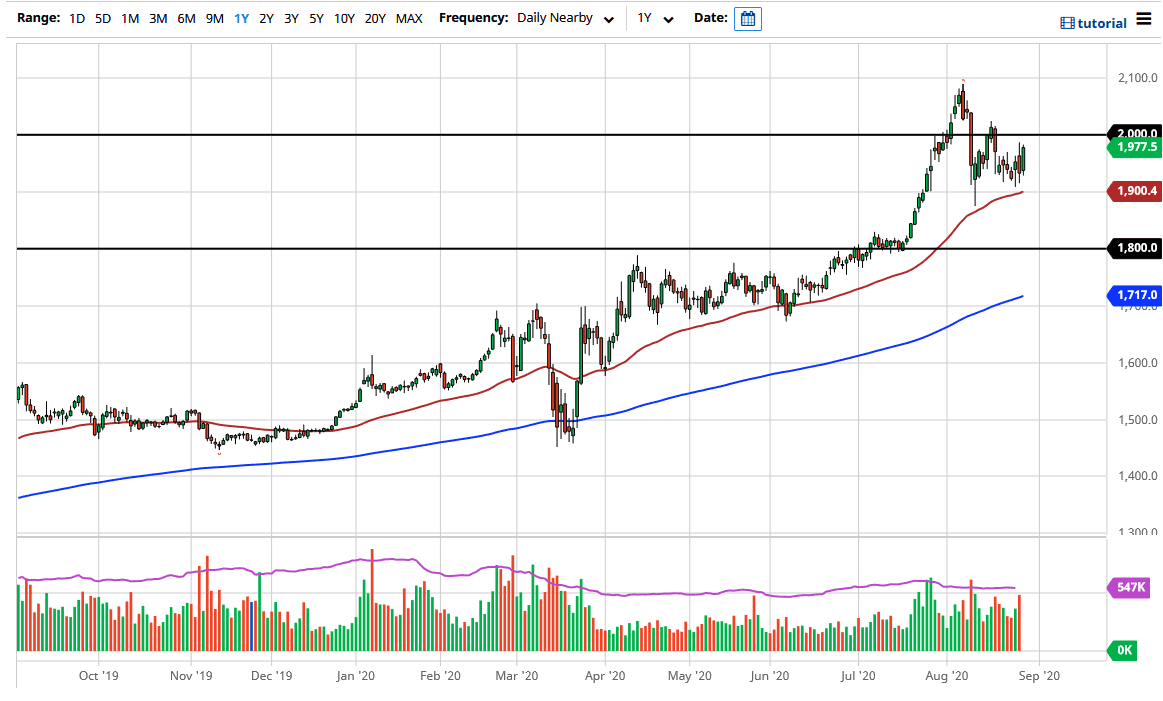1163x701 pixels.
Task: Set the range to 1M
Action: pos(130,19)
